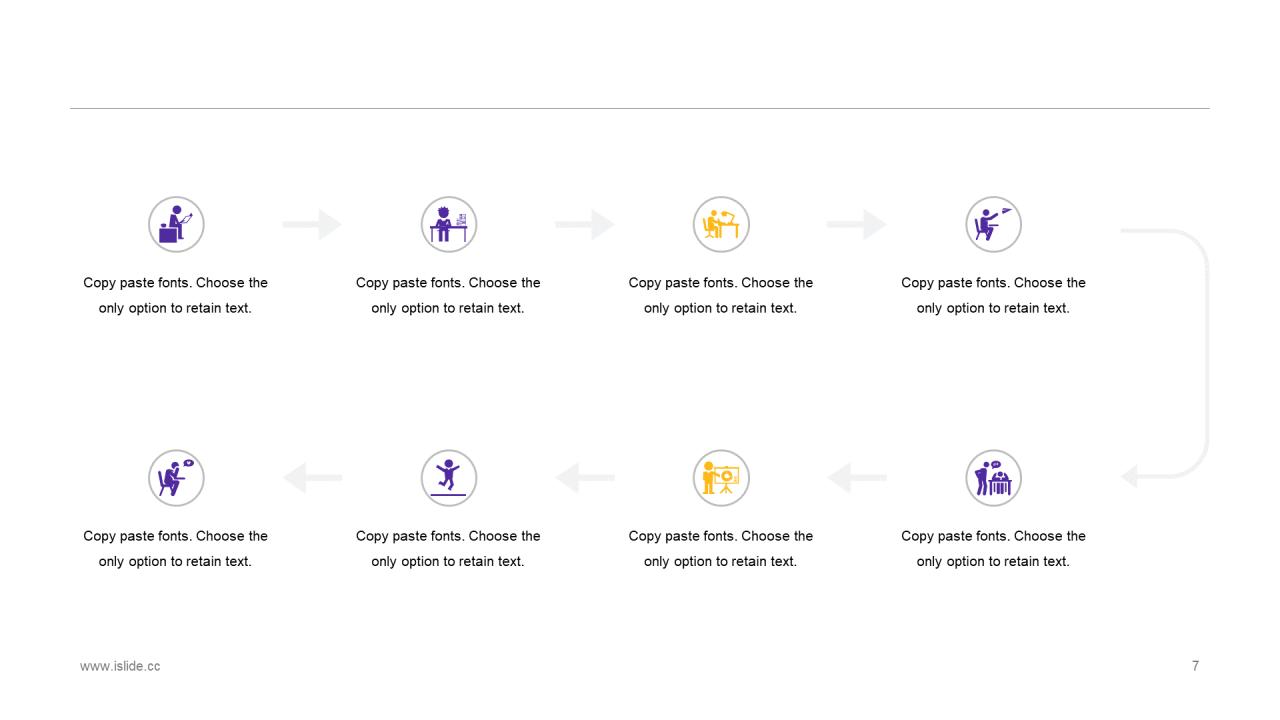Select the text under the yellow desk-lamp icon

(721, 295)
